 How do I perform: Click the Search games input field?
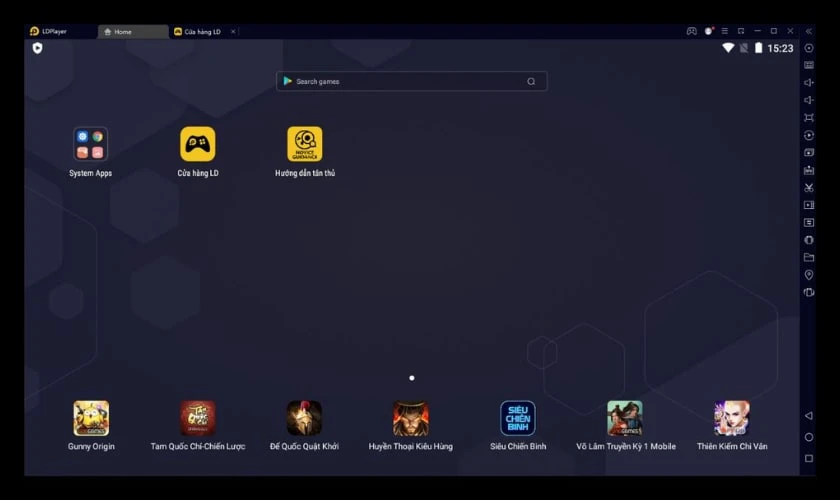coord(410,82)
